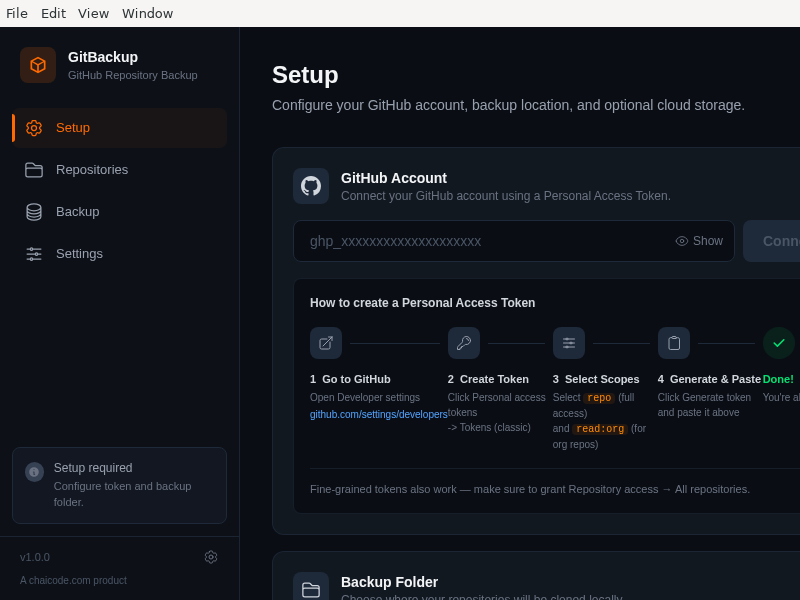Click the Select Scopes sliders step icon

569,343
